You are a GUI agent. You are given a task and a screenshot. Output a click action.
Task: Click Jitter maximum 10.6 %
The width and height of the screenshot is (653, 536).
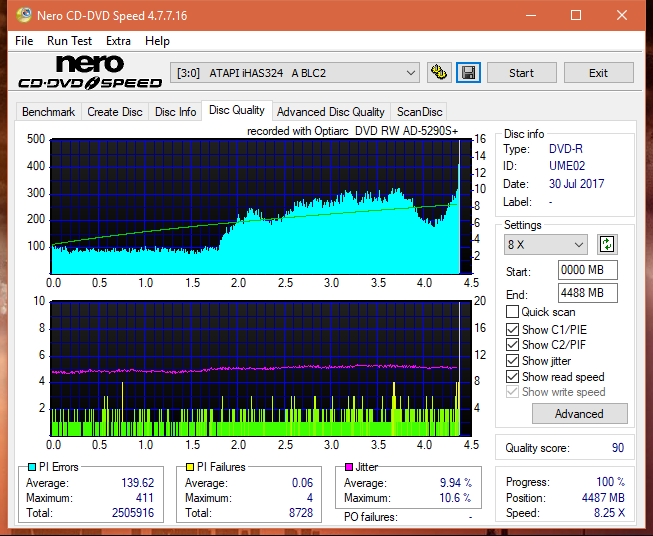tap(455, 498)
